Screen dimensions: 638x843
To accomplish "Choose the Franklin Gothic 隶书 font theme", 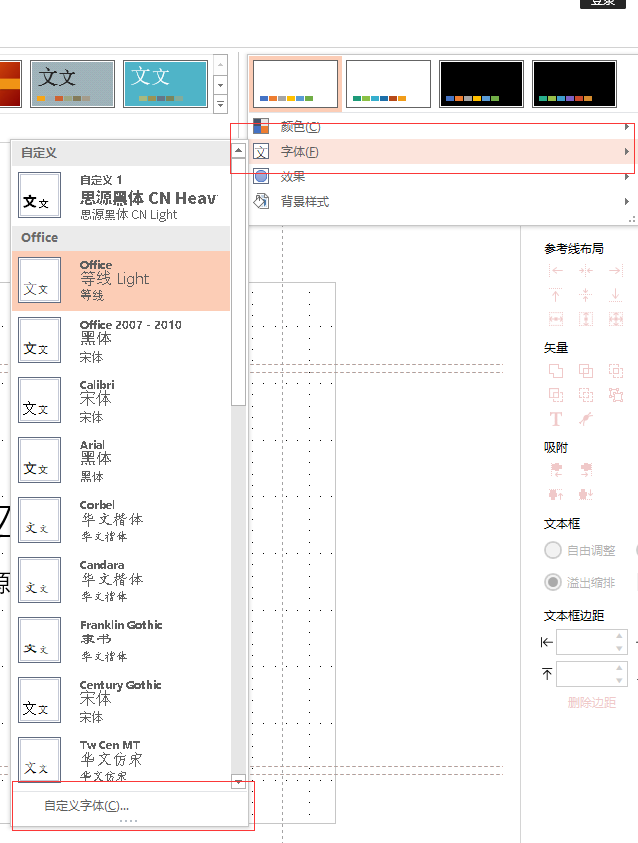I will pyautogui.click(x=121, y=641).
